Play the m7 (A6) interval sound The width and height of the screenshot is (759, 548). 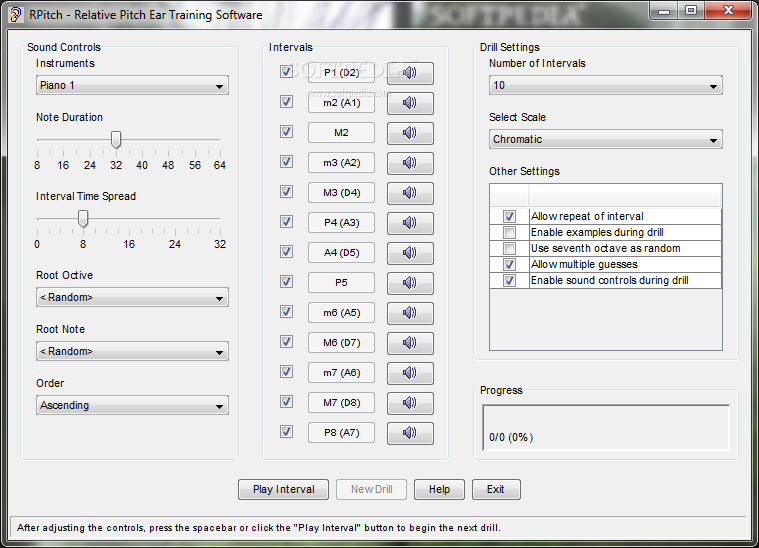(x=410, y=373)
